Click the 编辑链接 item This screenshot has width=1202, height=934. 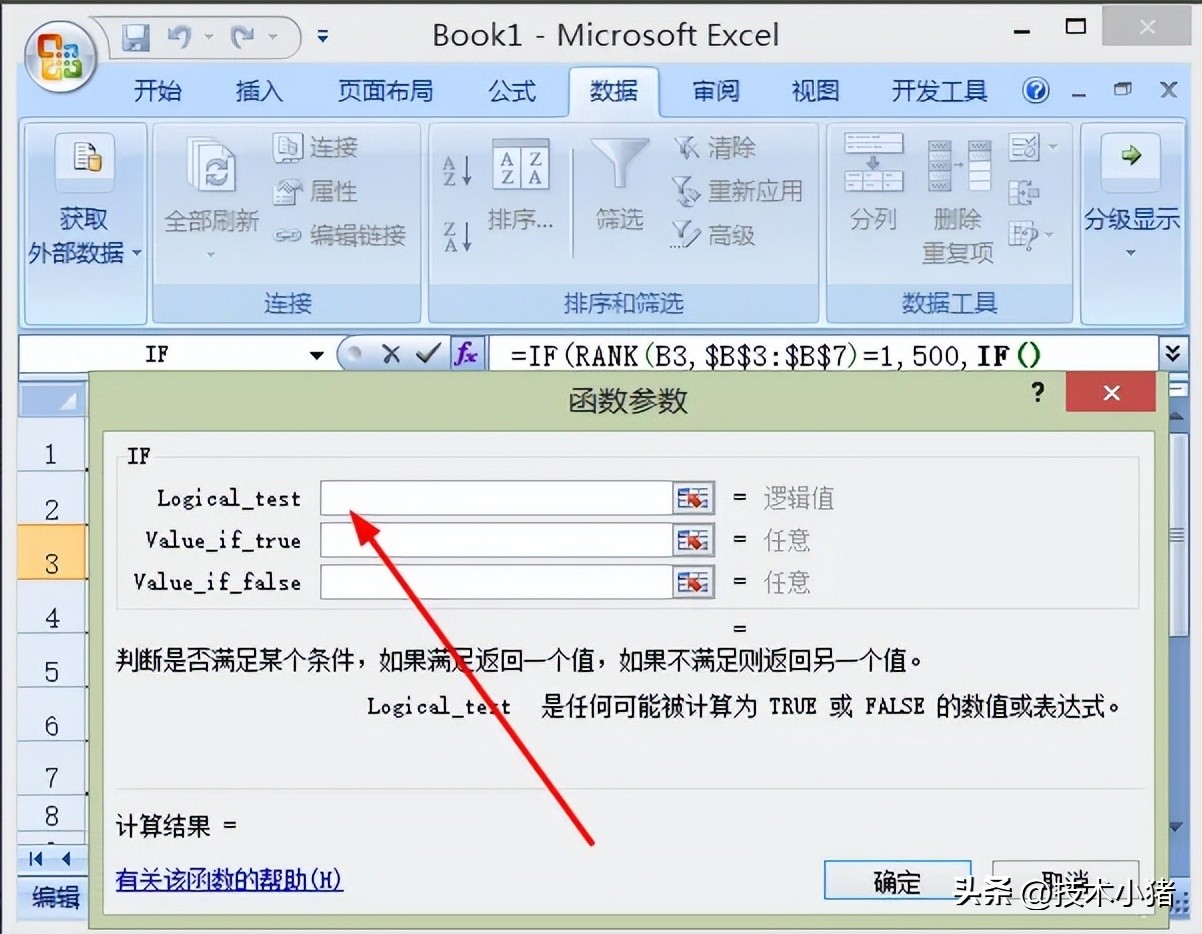tap(340, 235)
